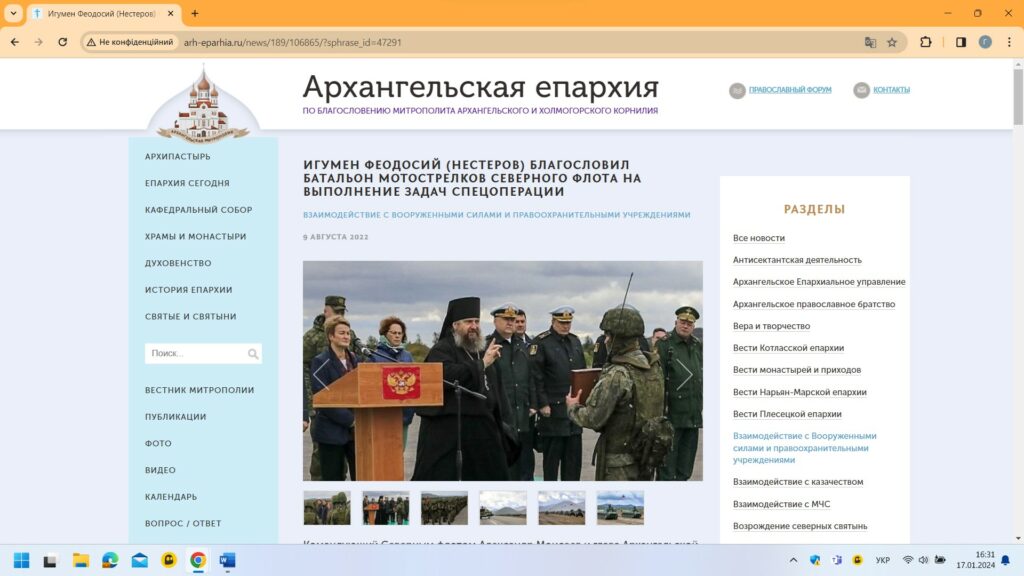
Task: Open Возрождение северных святынь section
Action: coord(800,526)
